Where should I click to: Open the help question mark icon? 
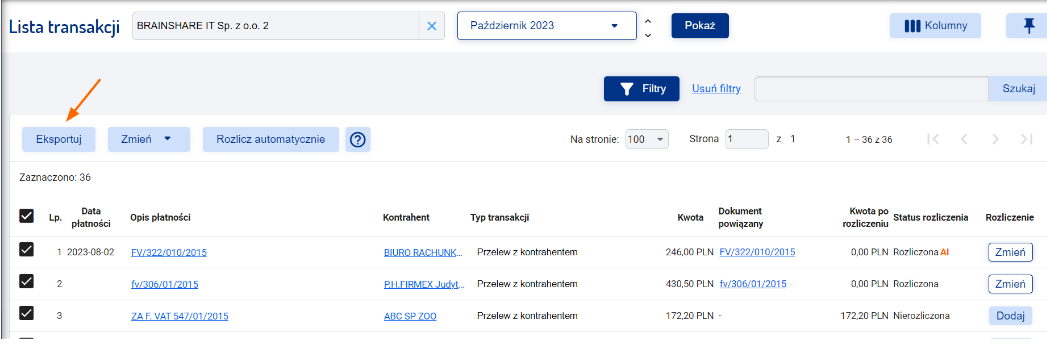click(358, 140)
